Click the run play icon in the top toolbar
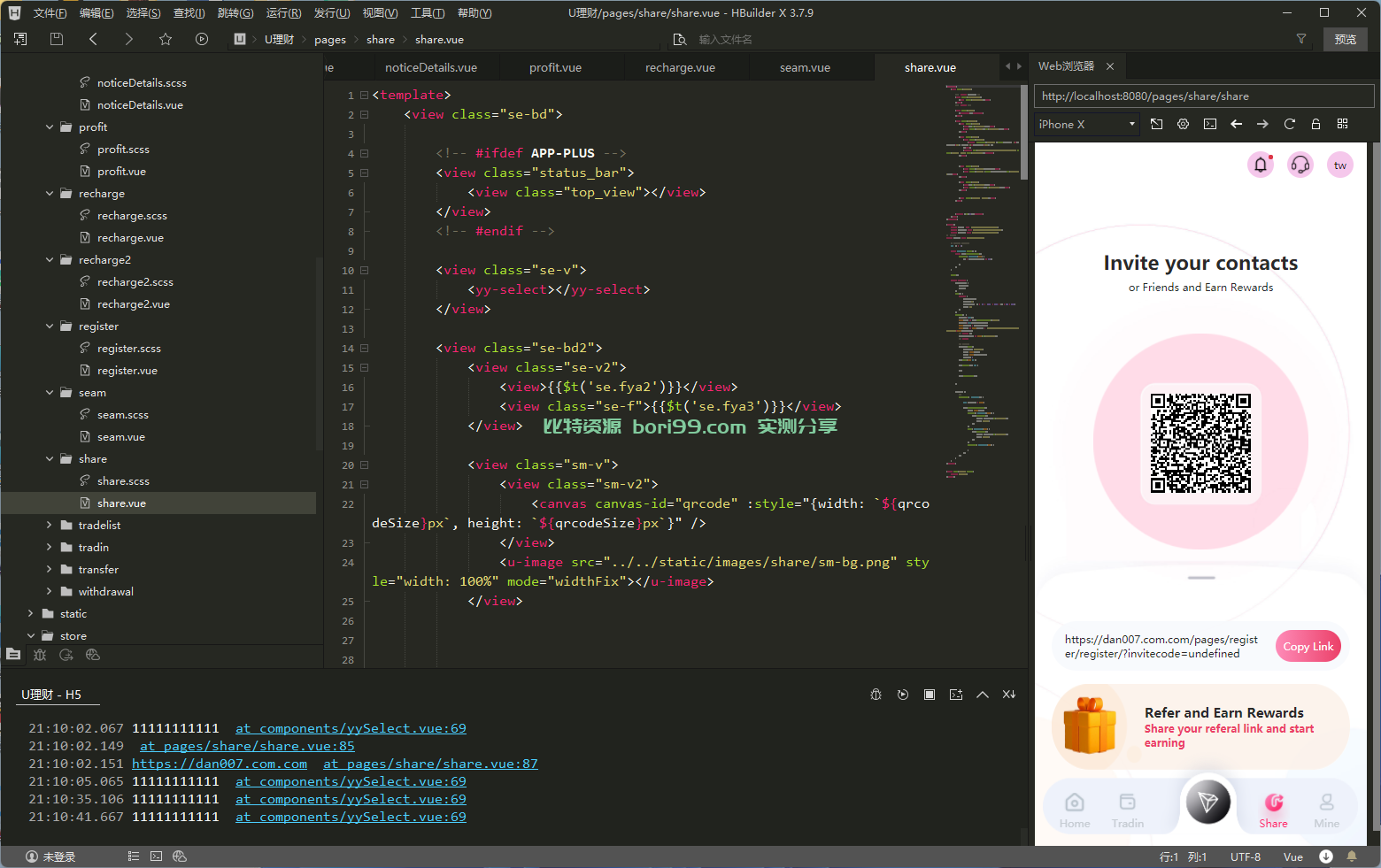This screenshot has height=868, width=1381. tap(202, 39)
